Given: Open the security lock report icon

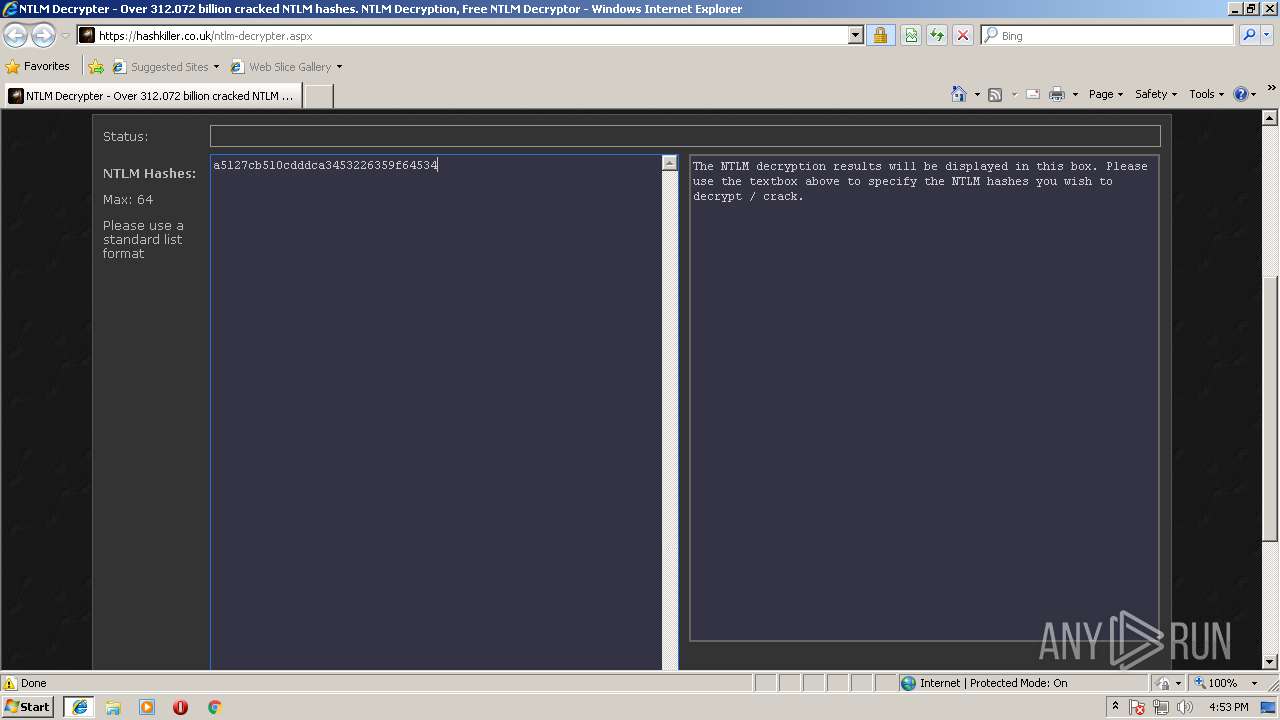Looking at the screenshot, I should pos(880,35).
